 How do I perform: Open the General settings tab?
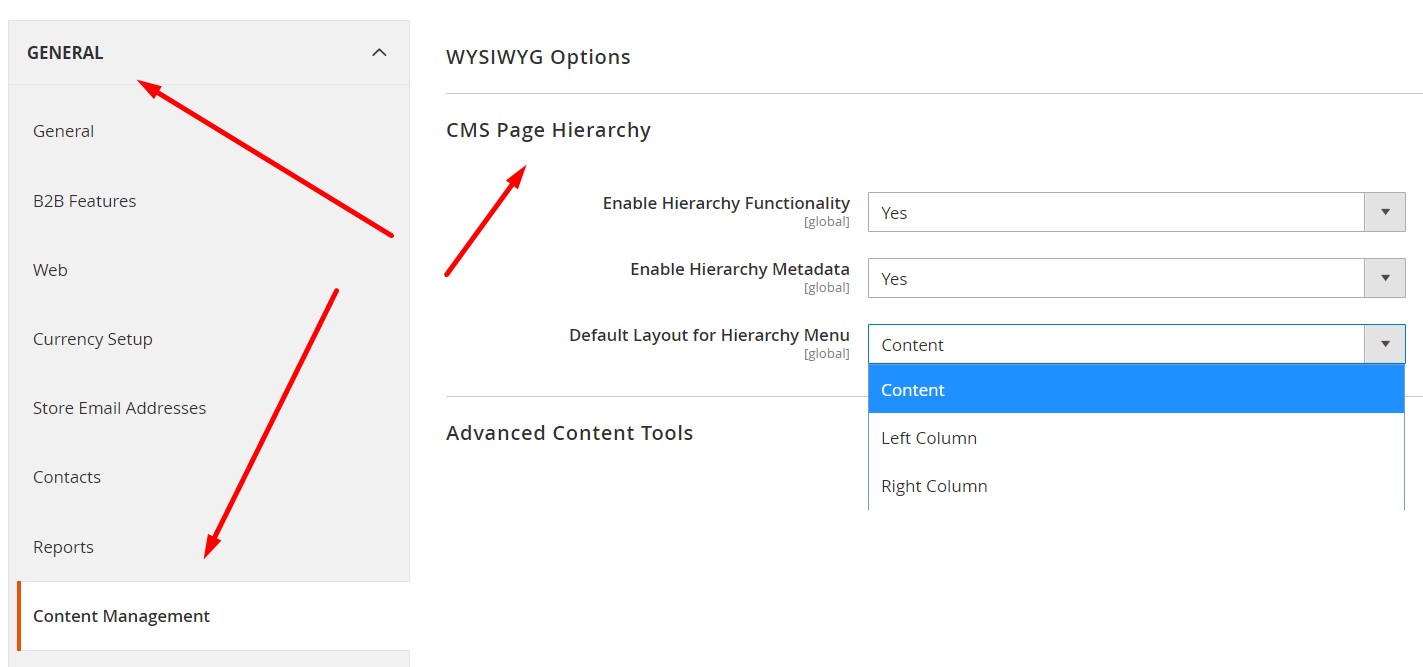[x=64, y=131]
